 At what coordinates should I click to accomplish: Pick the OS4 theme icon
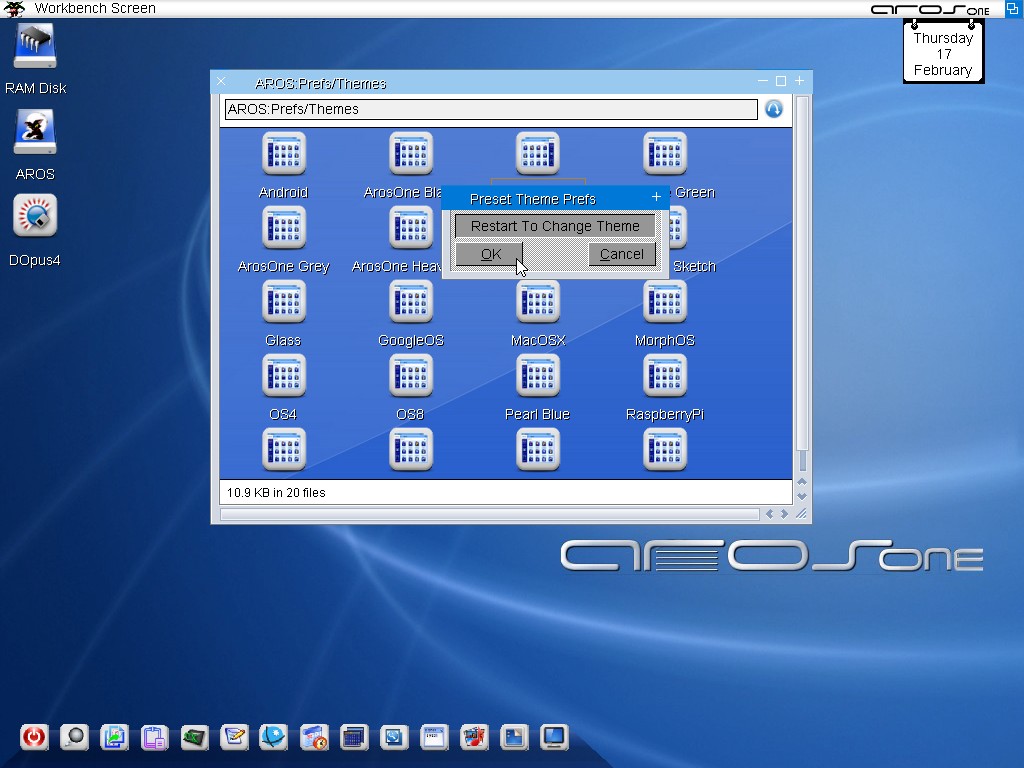[x=283, y=376]
